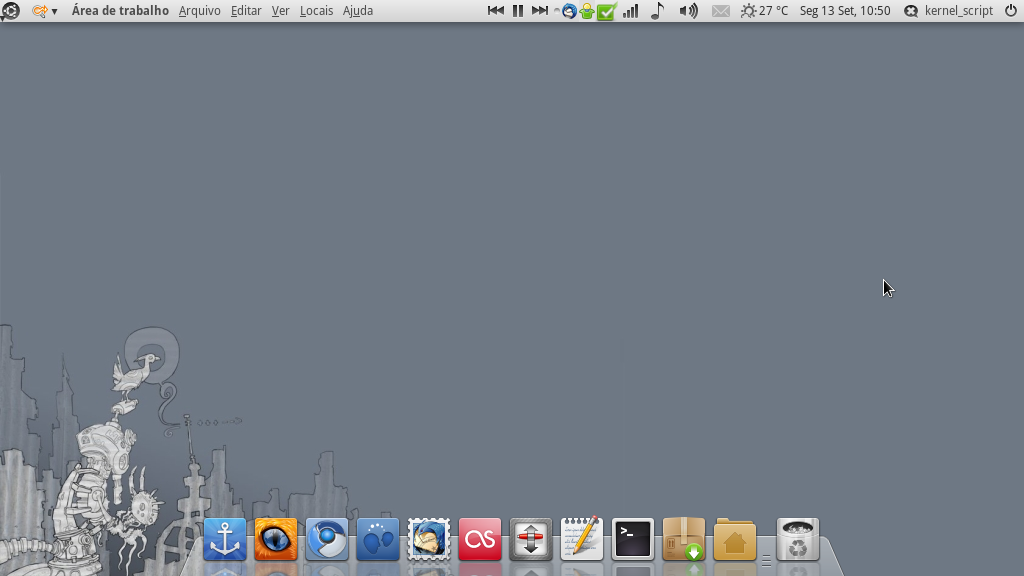Open the blue footprints app in dock
This screenshot has height=576, width=1024.
377,539
